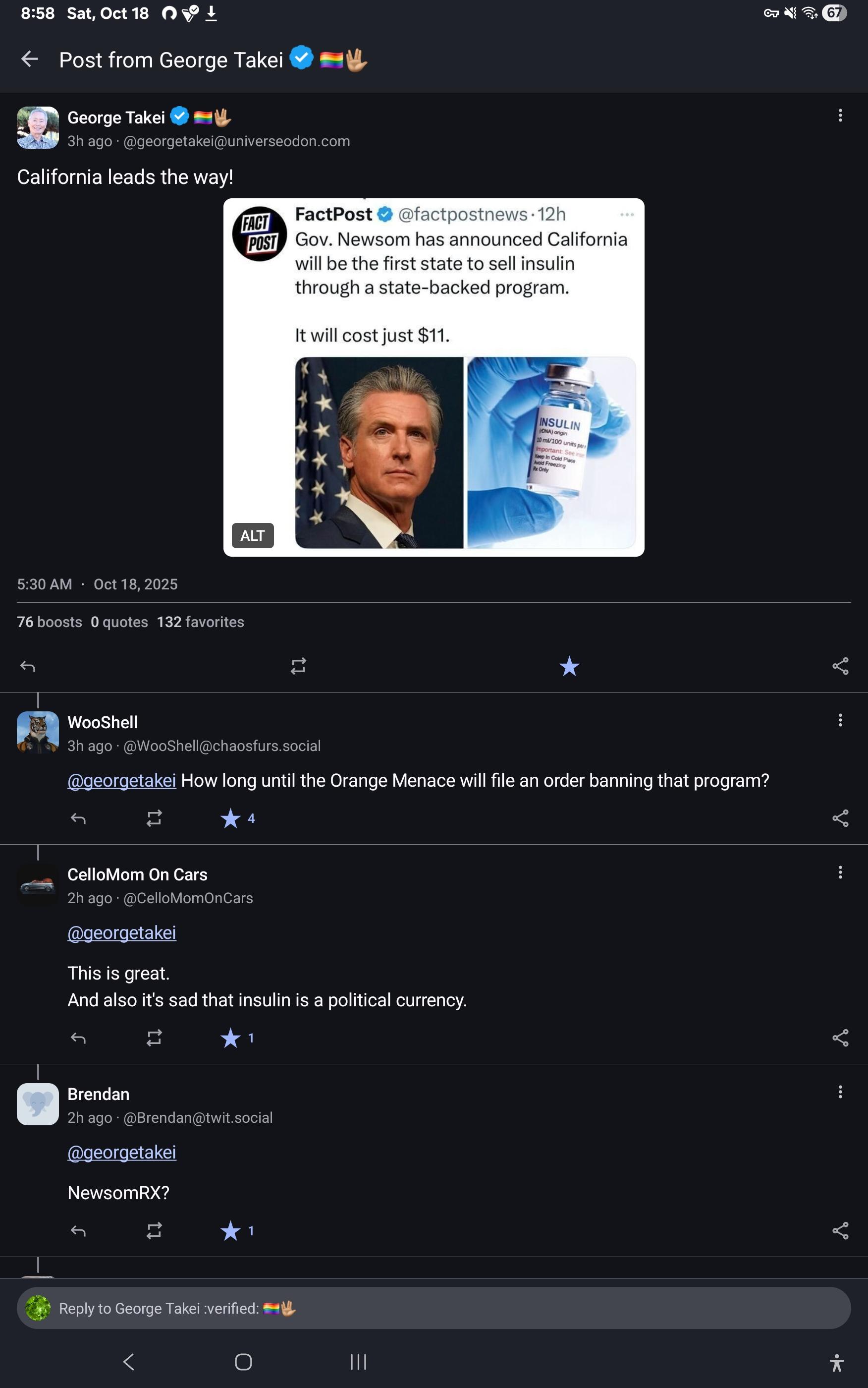Reply to George Takei's main post
This screenshot has height=1388, width=868.
(28, 666)
